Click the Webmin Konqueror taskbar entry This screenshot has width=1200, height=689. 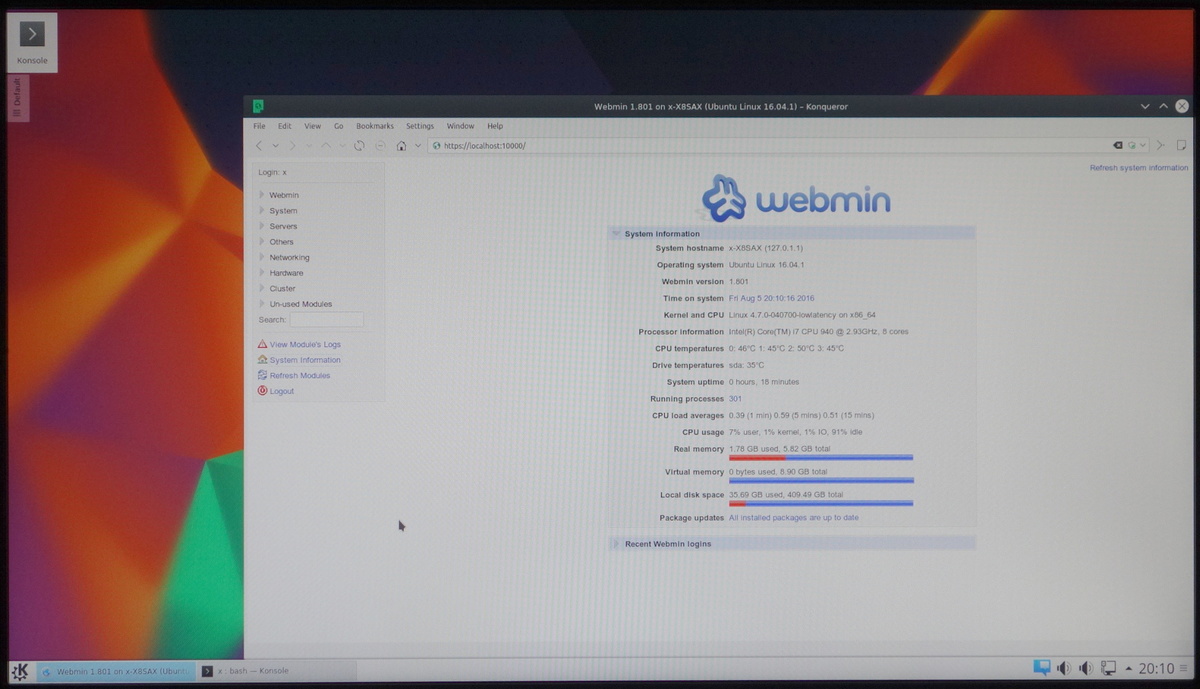click(x=115, y=670)
